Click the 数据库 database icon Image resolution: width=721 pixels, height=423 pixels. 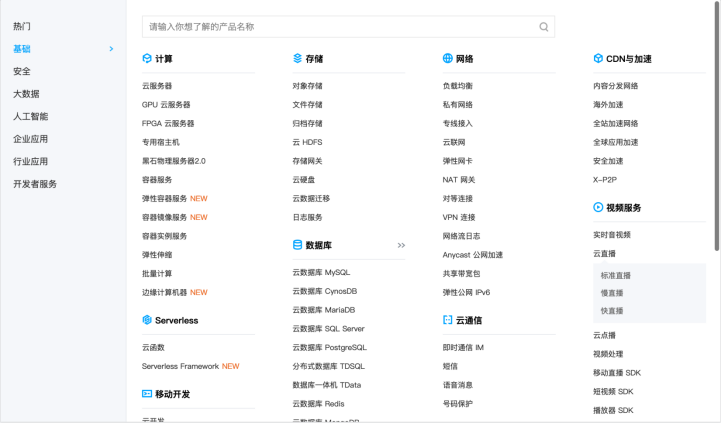297,244
